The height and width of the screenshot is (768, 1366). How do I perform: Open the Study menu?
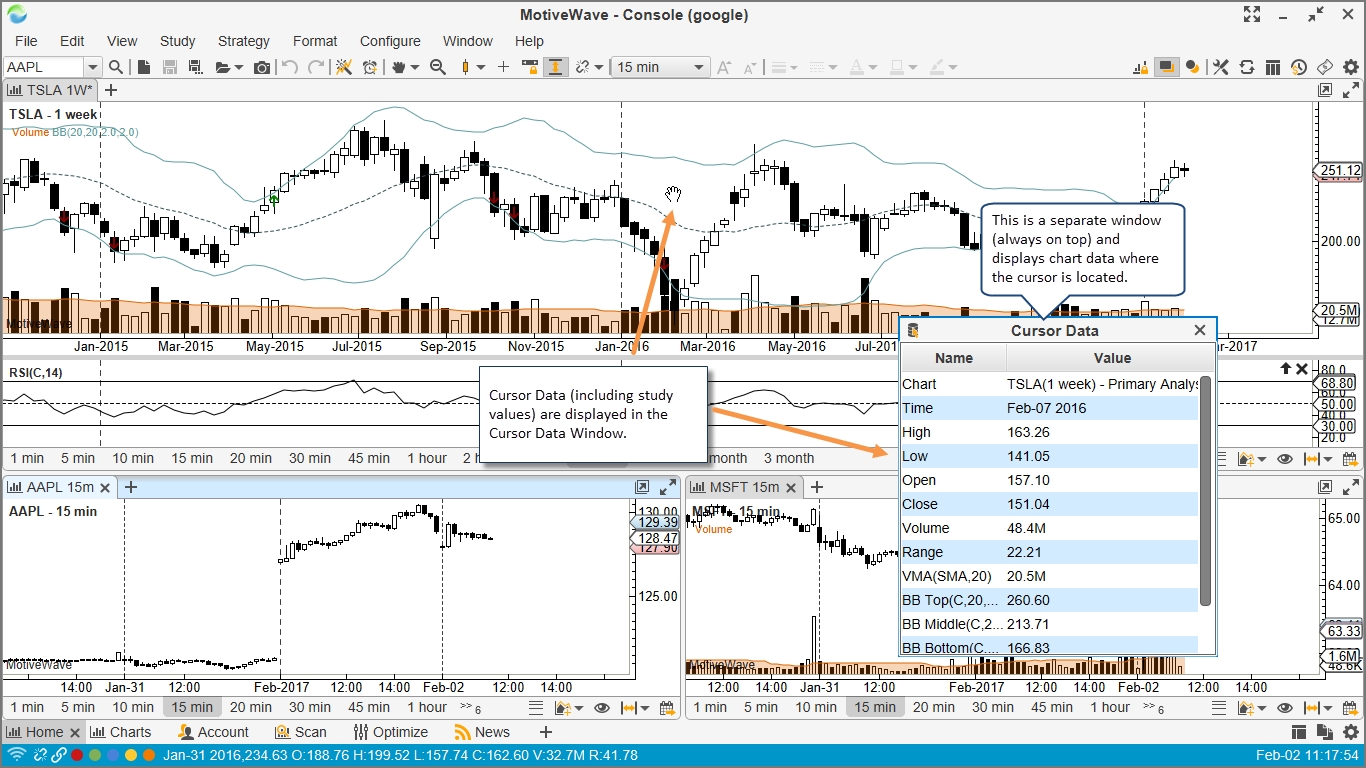click(x=177, y=41)
